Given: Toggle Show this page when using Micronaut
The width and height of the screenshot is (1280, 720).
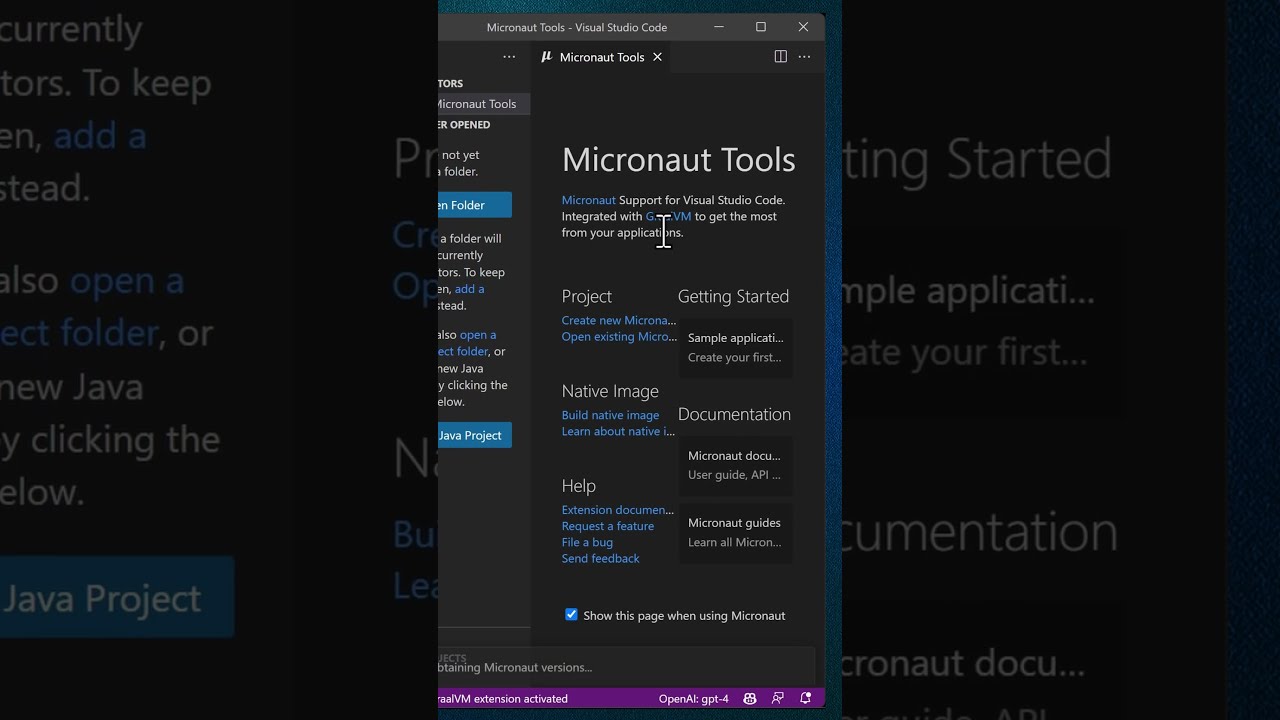Looking at the screenshot, I should pyautogui.click(x=571, y=615).
